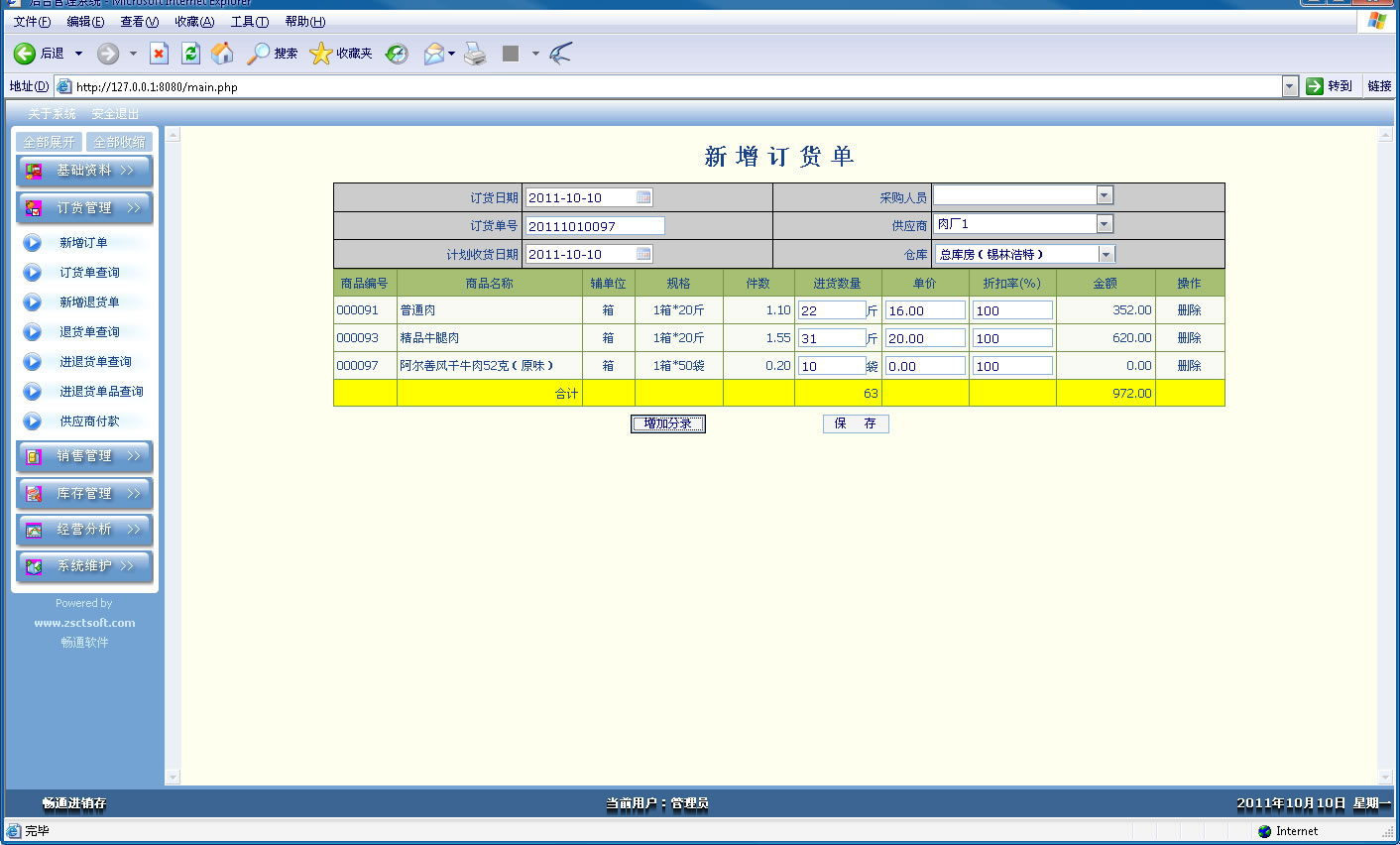This screenshot has width=1400, height=845.
Task: Click the sidebar scrollbar up arrow
Action: point(173,134)
